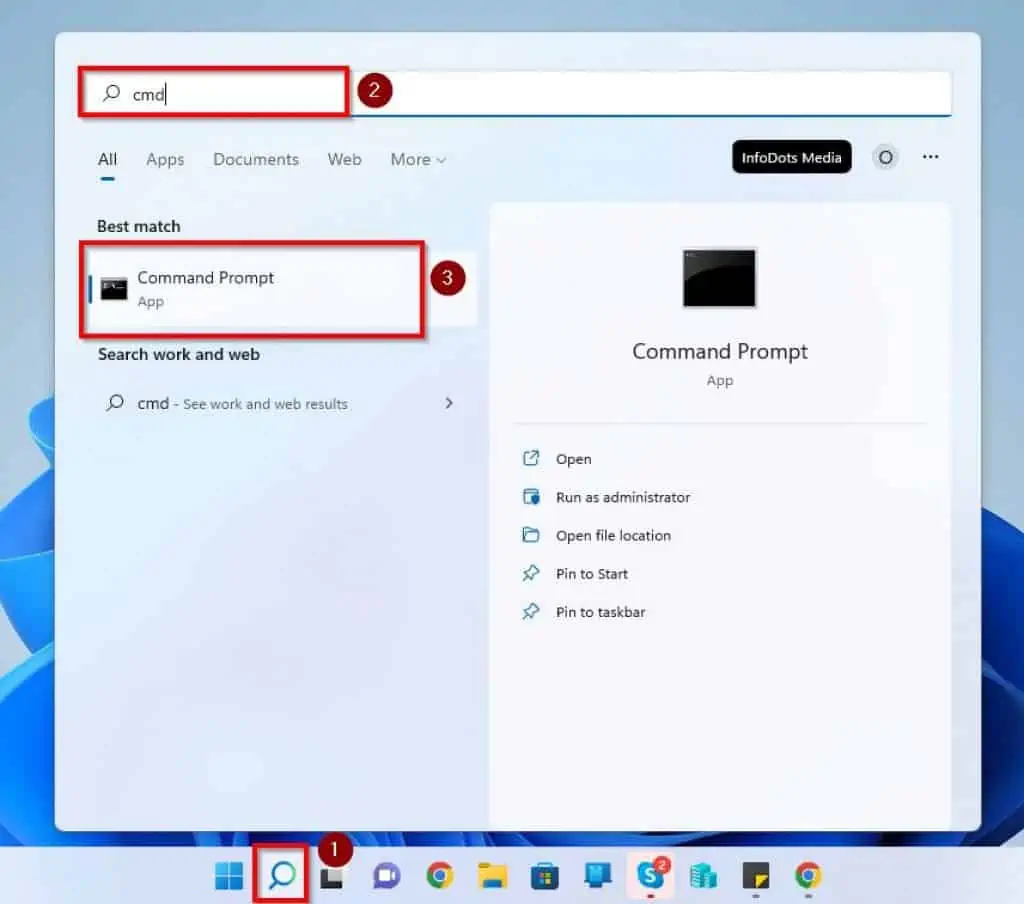Image resolution: width=1024 pixels, height=904 pixels.
Task: Open Teams Chat from the taskbar
Action: pyautogui.click(x=386, y=876)
